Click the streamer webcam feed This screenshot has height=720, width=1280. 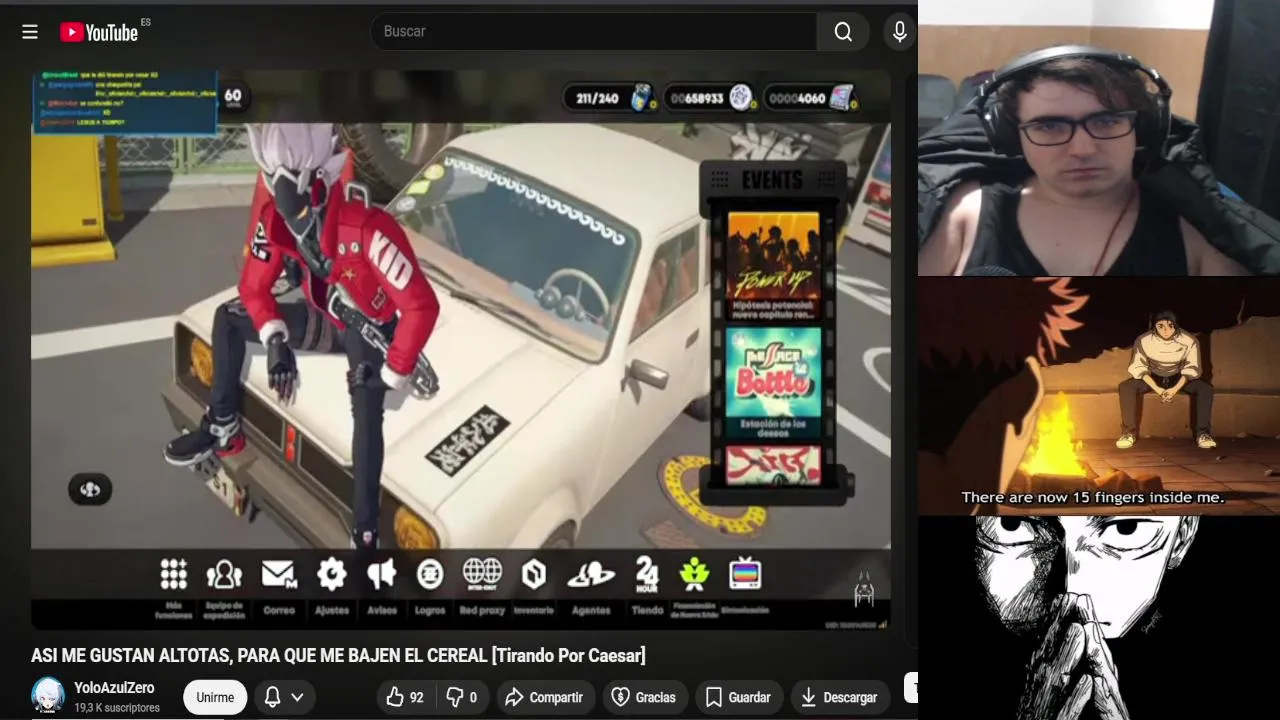tap(1099, 138)
